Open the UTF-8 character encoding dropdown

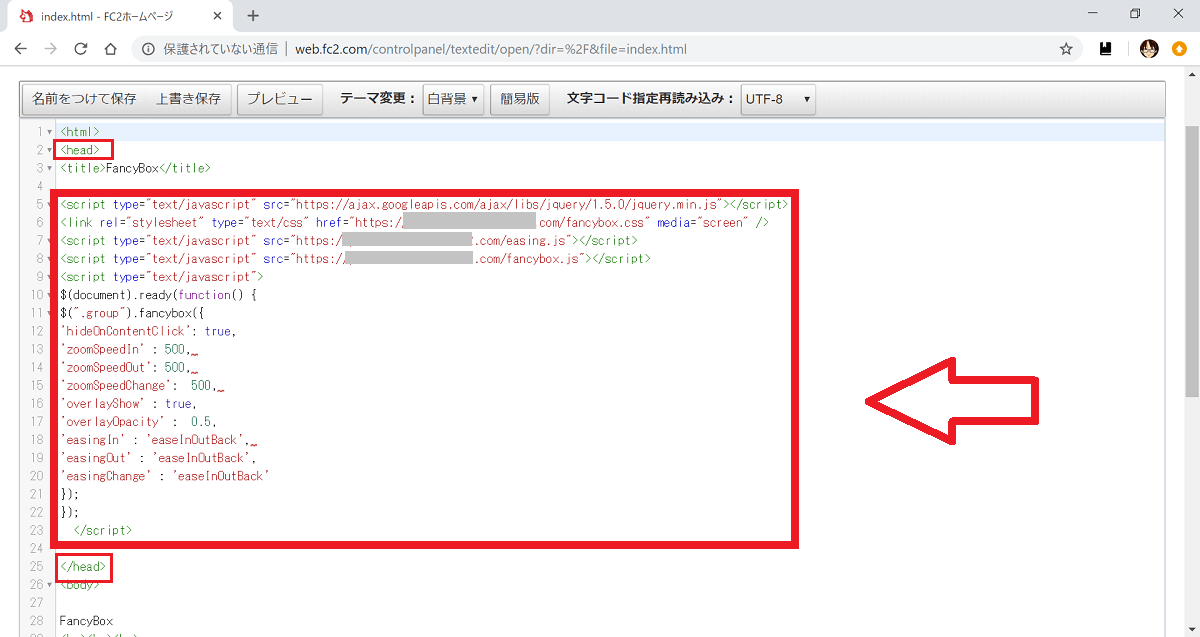(x=778, y=99)
